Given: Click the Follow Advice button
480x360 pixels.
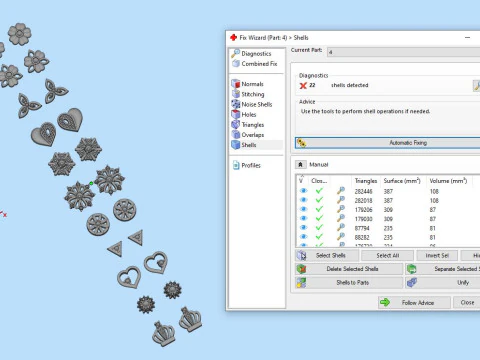Looking at the screenshot, I should 414,303.
